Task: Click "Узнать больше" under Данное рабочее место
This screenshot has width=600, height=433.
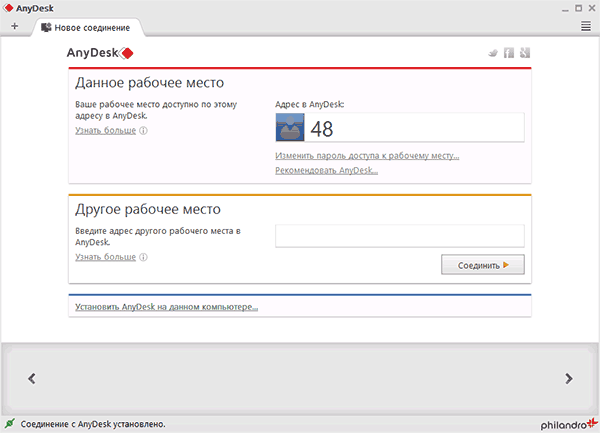Action: click(105, 130)
